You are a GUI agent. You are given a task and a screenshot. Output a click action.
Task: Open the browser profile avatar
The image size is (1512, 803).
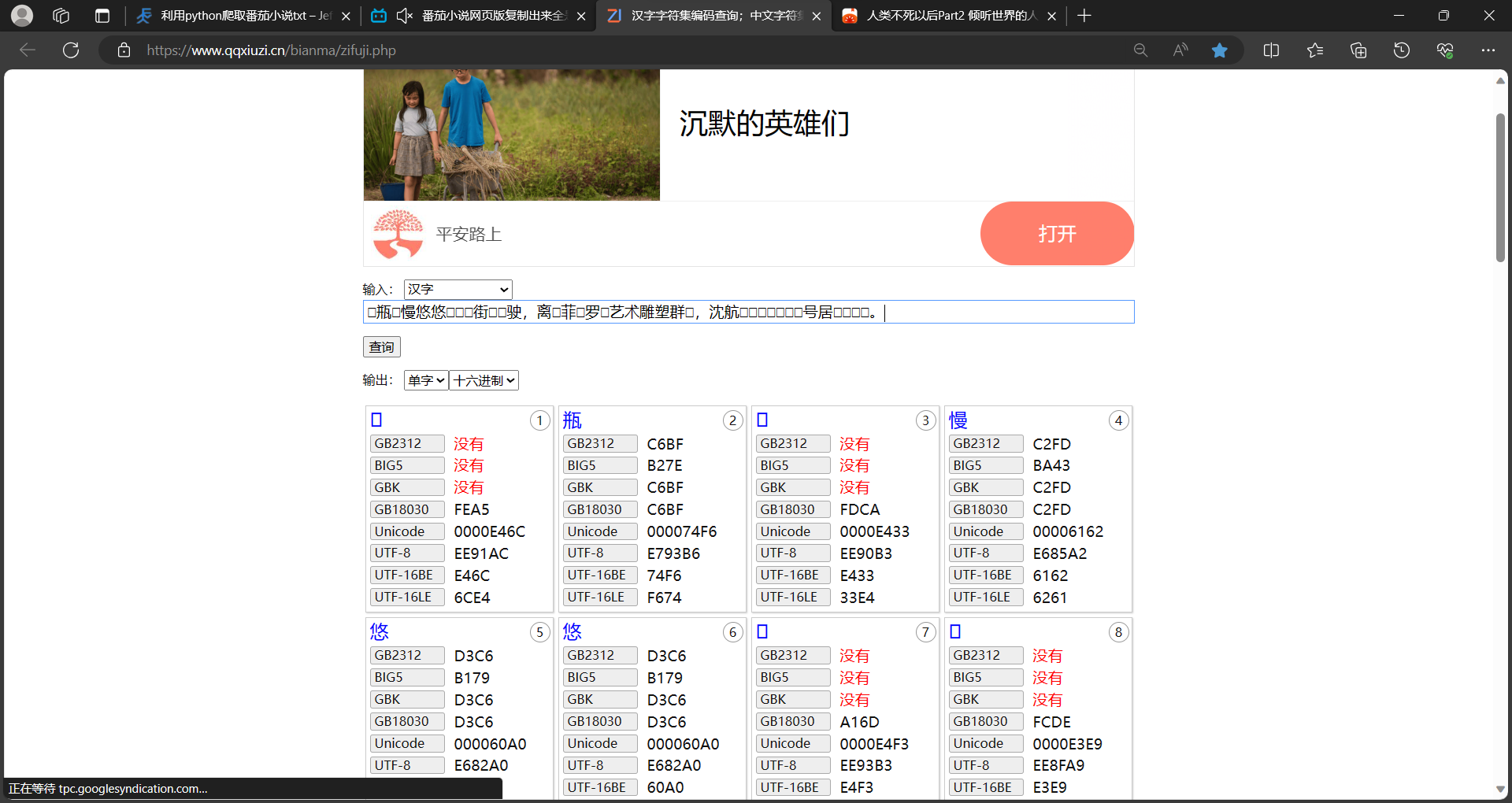coord(21,16)
